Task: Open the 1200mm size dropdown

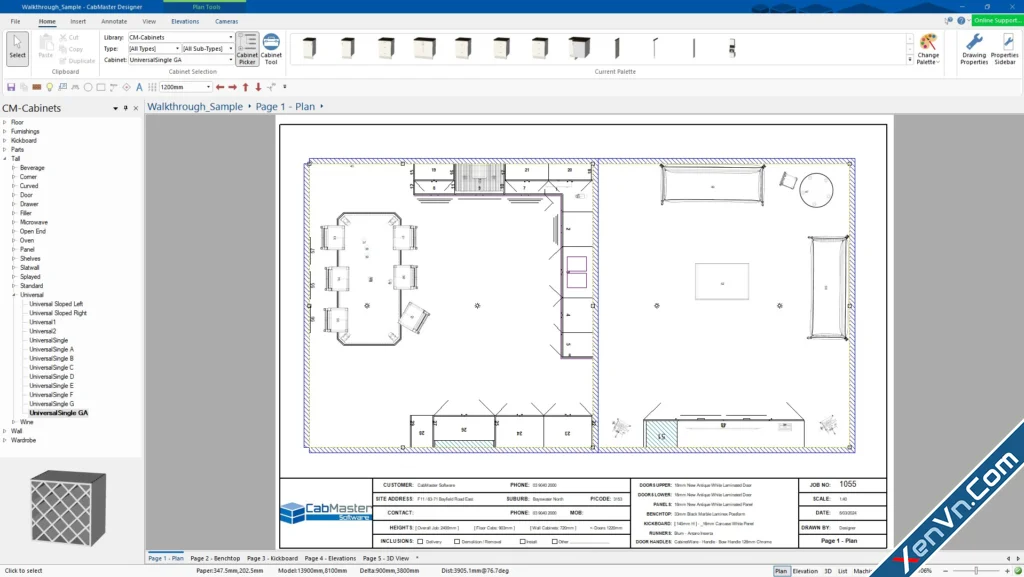Action: click(208, 87)
